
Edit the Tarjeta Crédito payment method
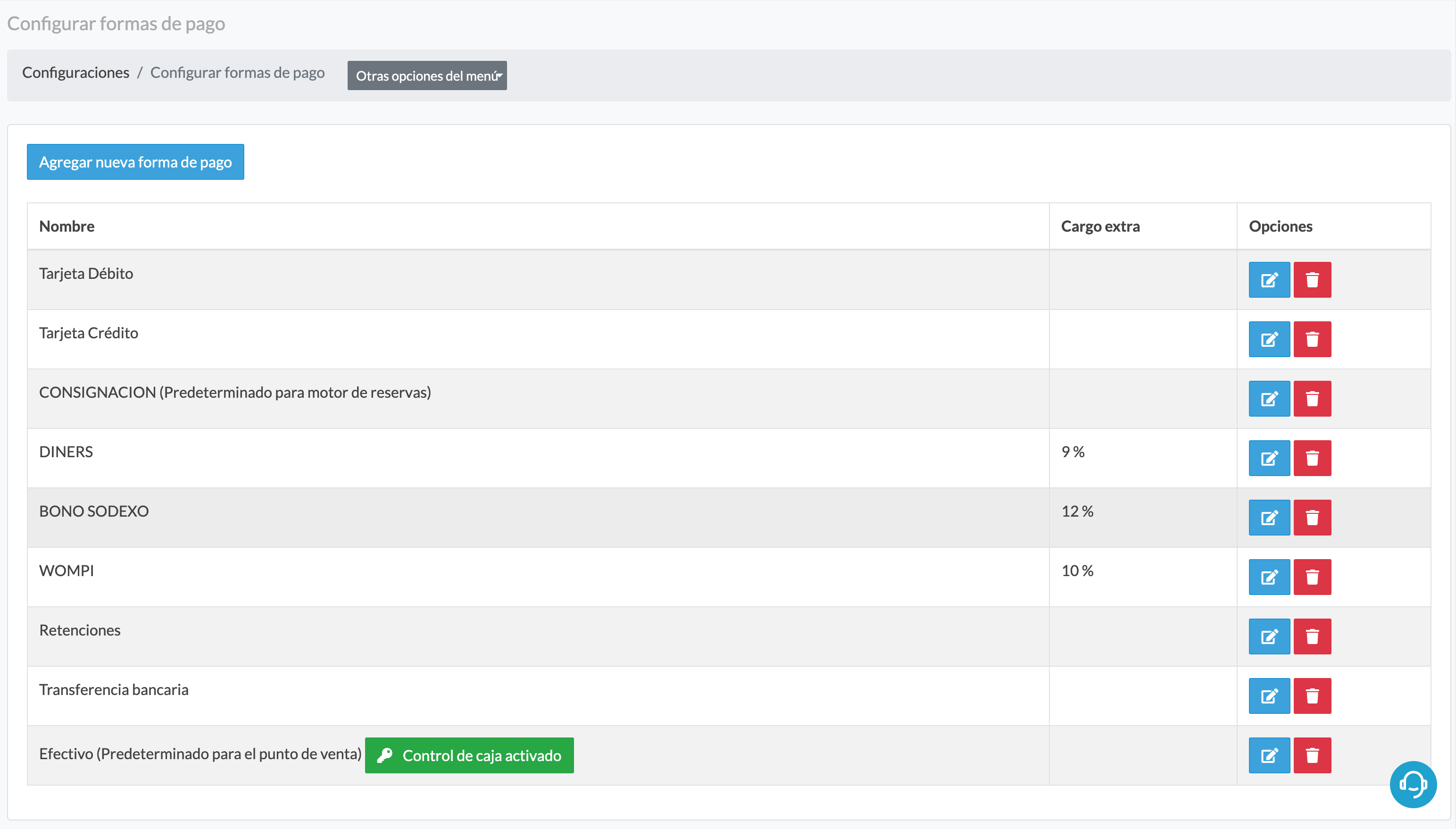1269,339
